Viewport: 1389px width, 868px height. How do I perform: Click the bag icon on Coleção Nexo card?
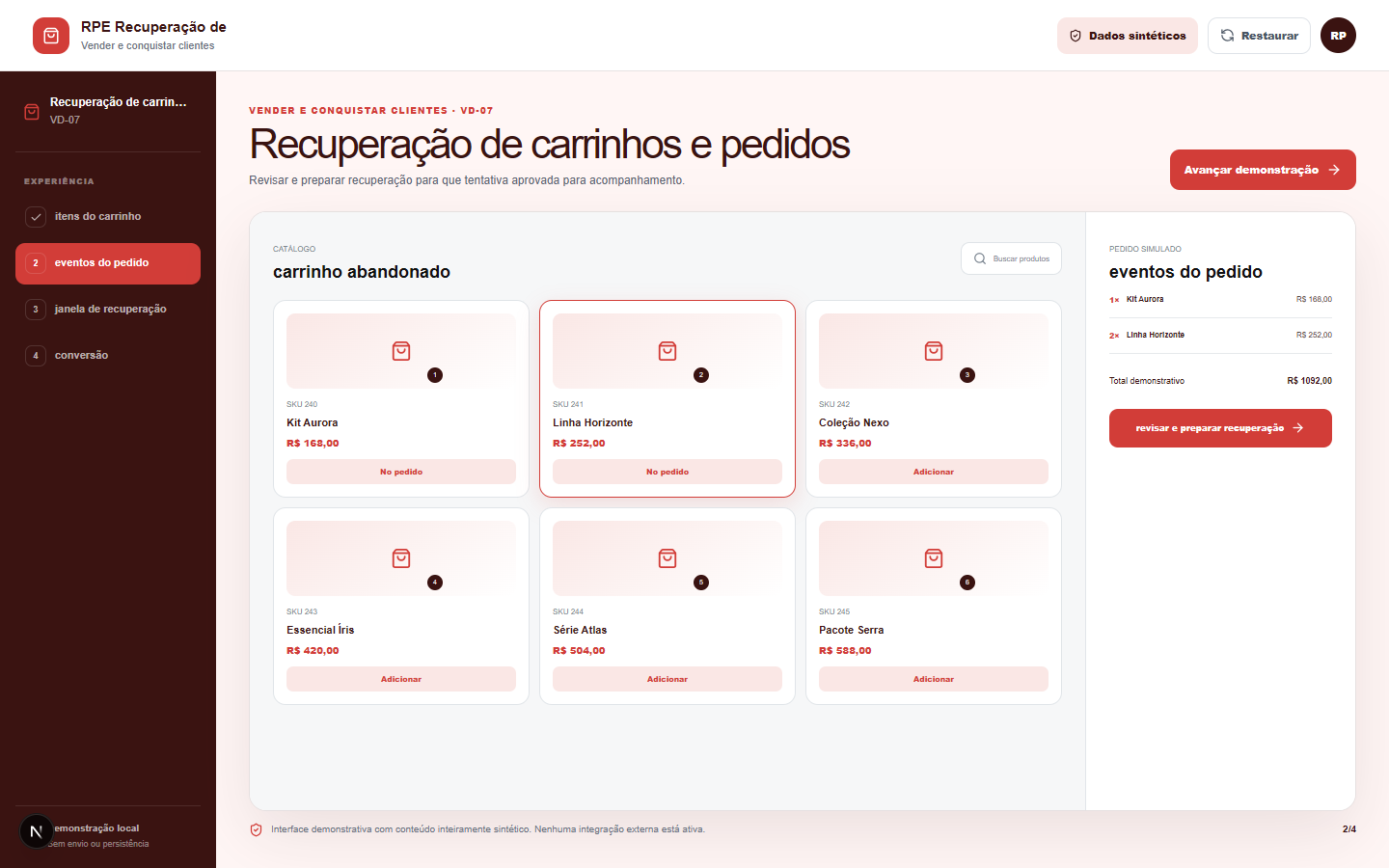pos(934,351)
